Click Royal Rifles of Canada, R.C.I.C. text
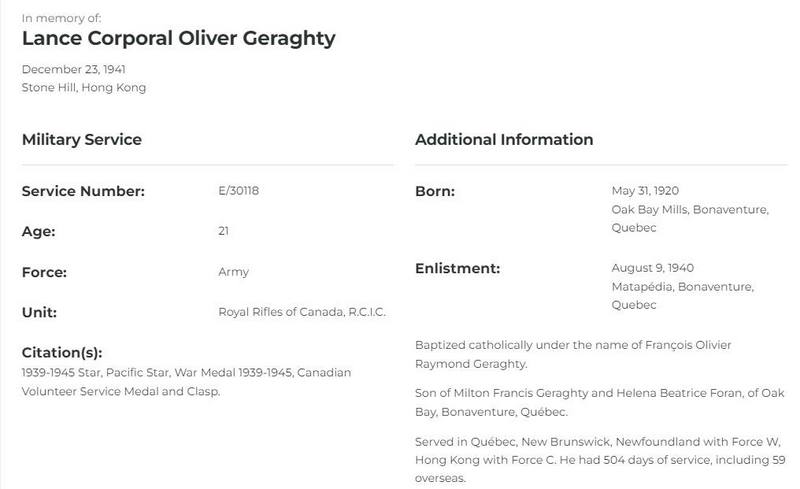Viewport: 800px width, 489px height. (302, 312)
